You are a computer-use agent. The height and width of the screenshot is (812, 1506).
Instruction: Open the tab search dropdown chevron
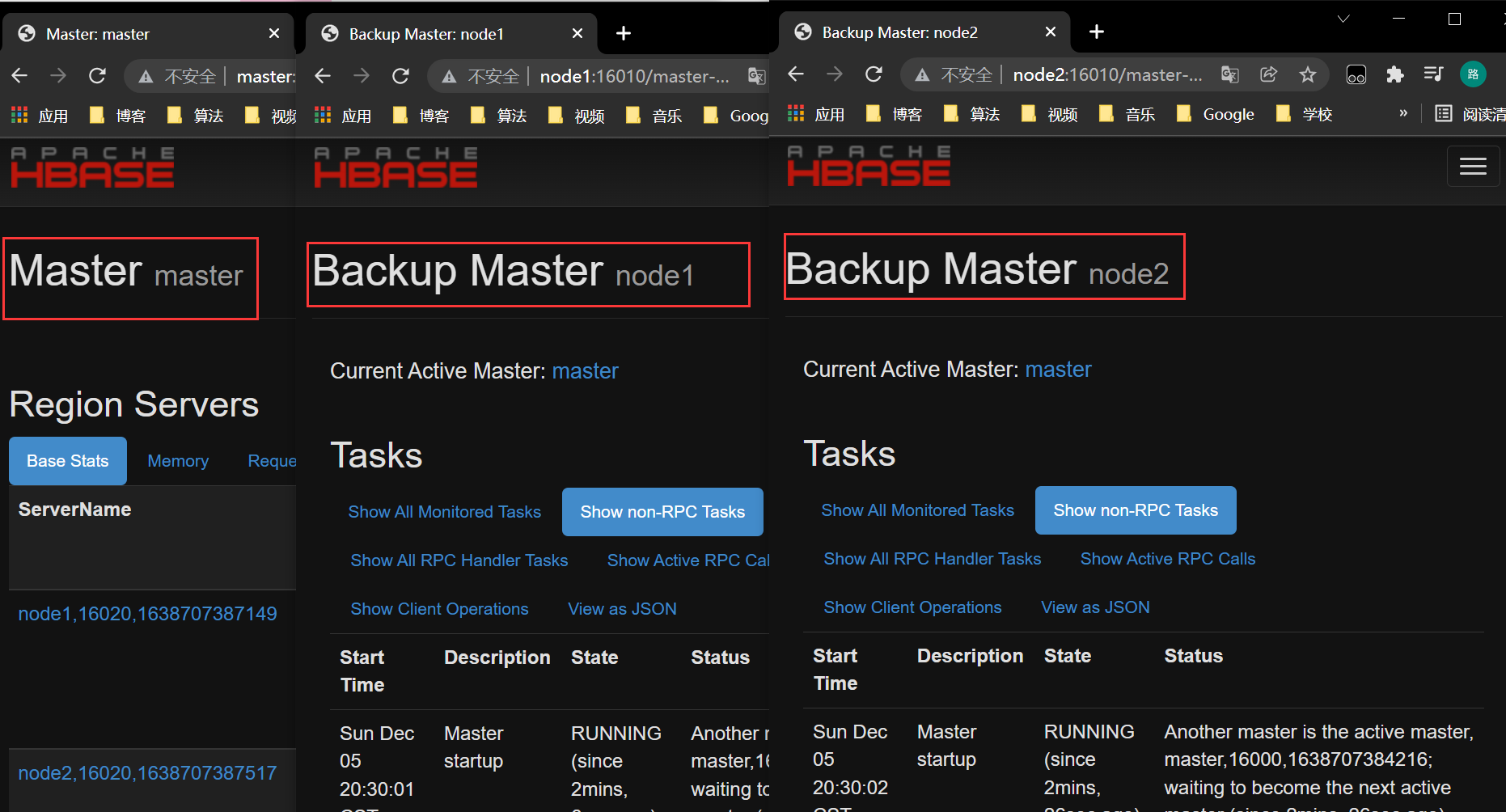pos(1343,19)
